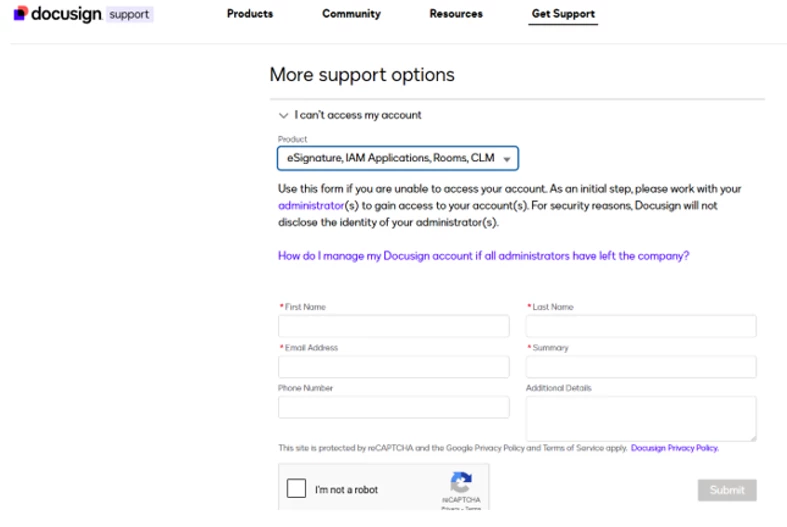This screenshot has width=787, height=527.
Task: Collapse the I can't access my account section
Action: (x=284, y=115)
